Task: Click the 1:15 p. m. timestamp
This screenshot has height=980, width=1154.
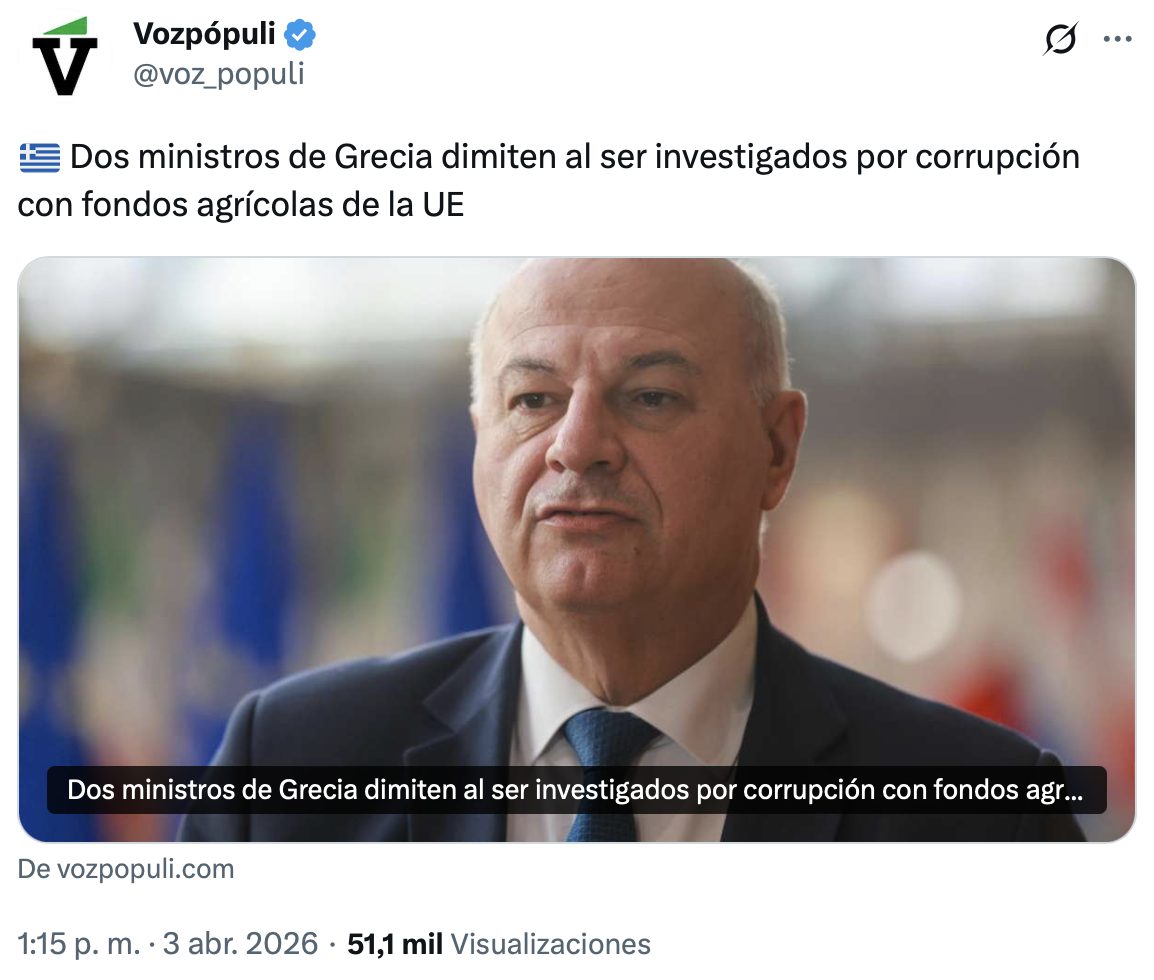Action: 79,944
